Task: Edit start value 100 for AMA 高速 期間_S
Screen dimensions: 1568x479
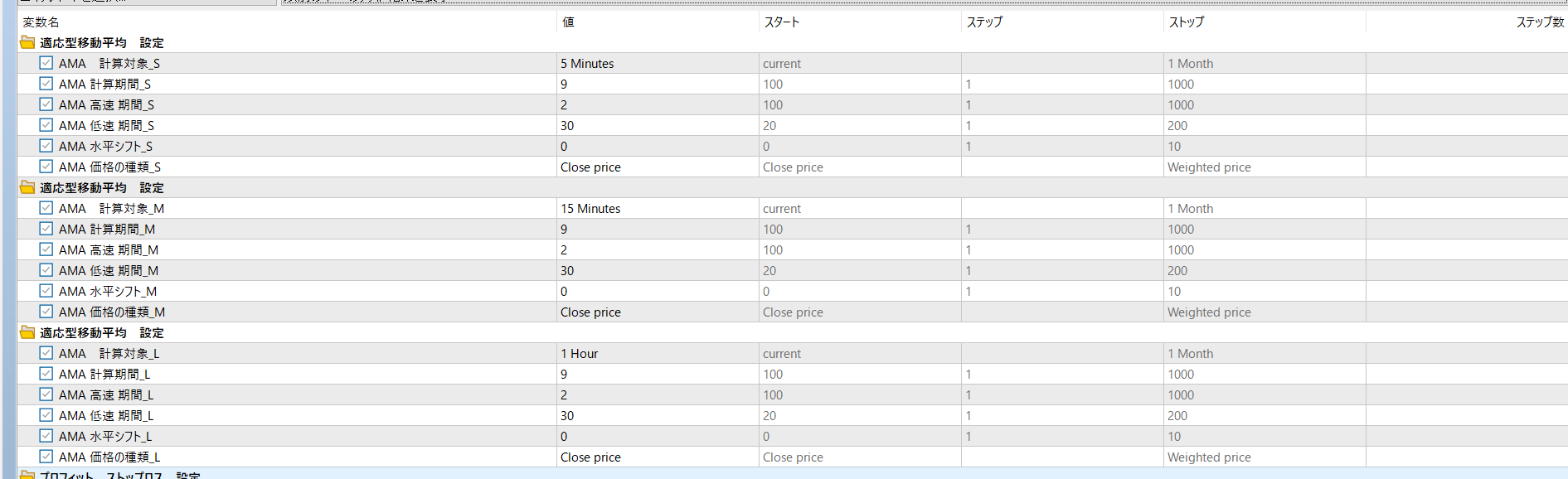Action: point(861,104)
